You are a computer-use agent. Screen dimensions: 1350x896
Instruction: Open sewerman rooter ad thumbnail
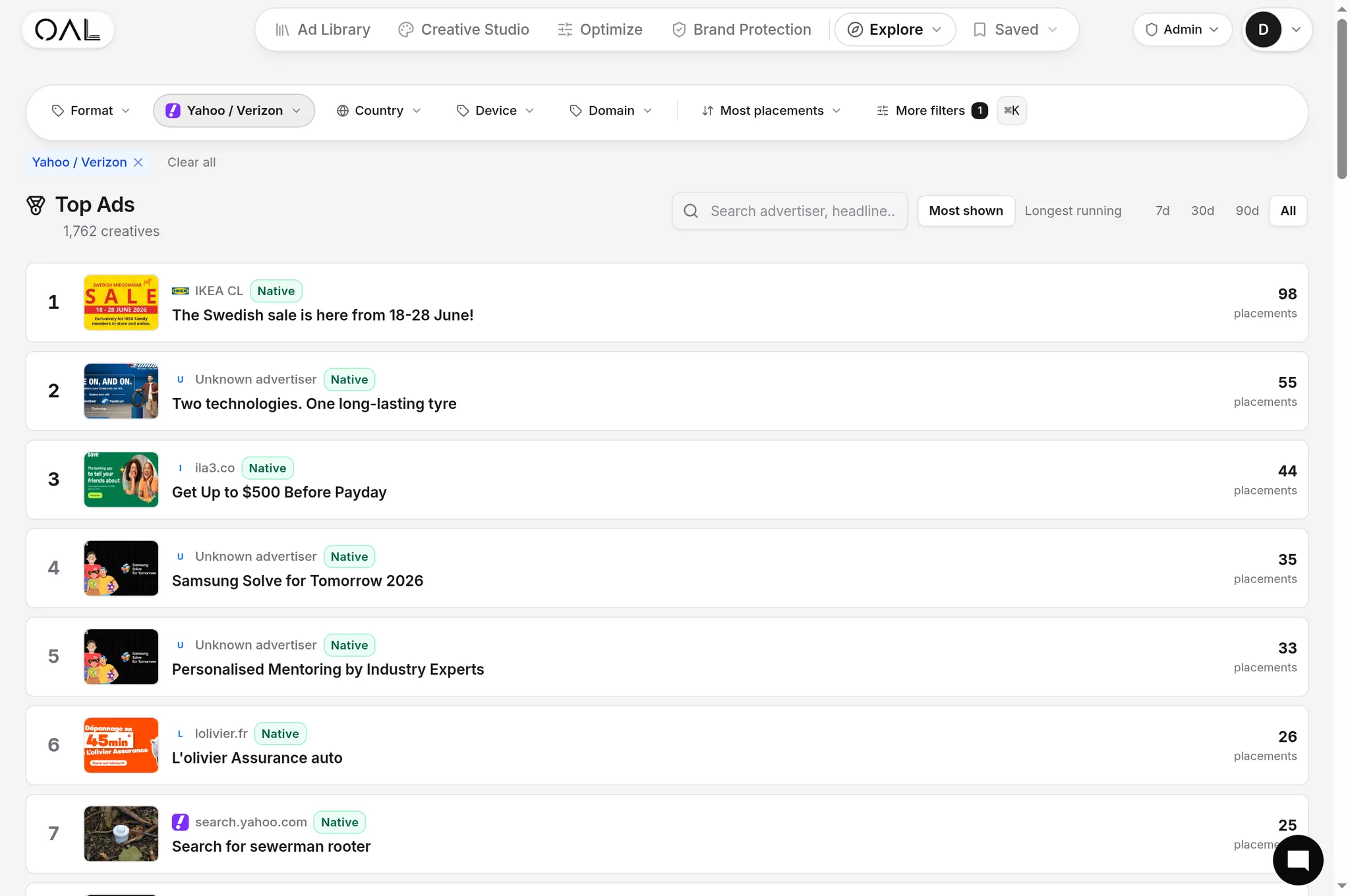pos(121,834)
